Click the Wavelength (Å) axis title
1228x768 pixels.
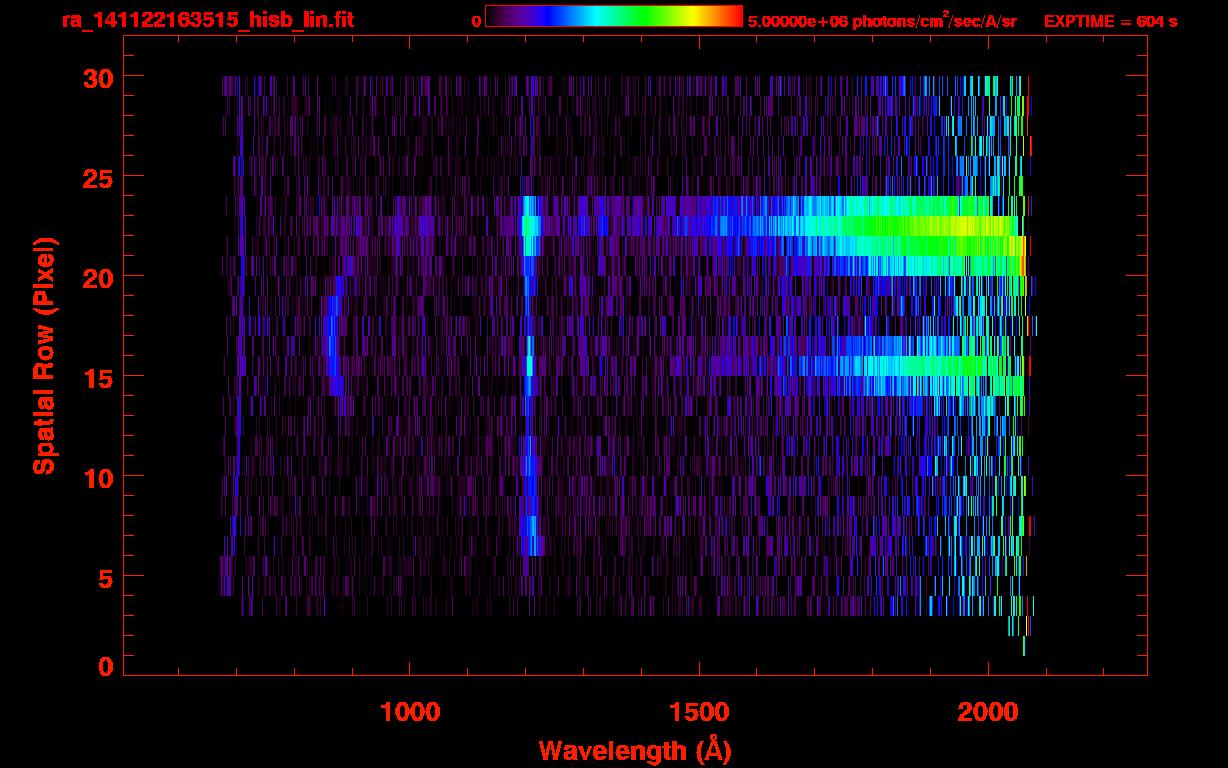coord(635,750)
